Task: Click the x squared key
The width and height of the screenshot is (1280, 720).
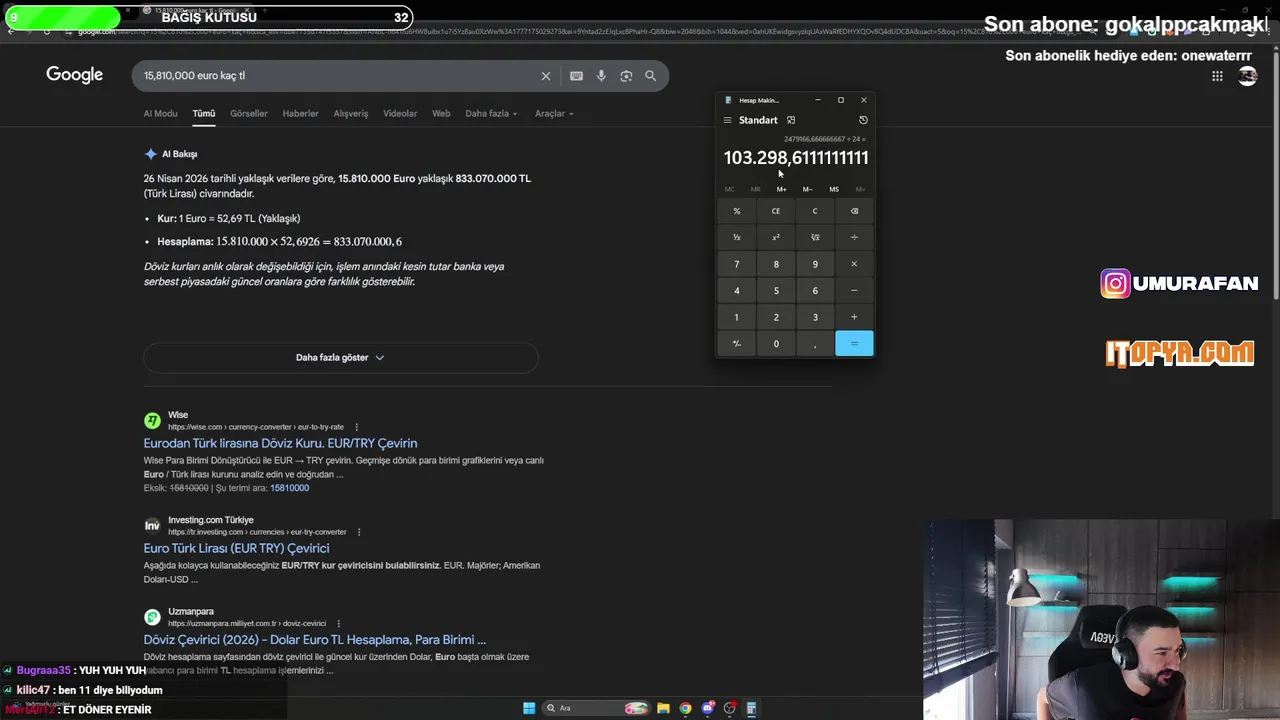Action: tap(776, 237)
